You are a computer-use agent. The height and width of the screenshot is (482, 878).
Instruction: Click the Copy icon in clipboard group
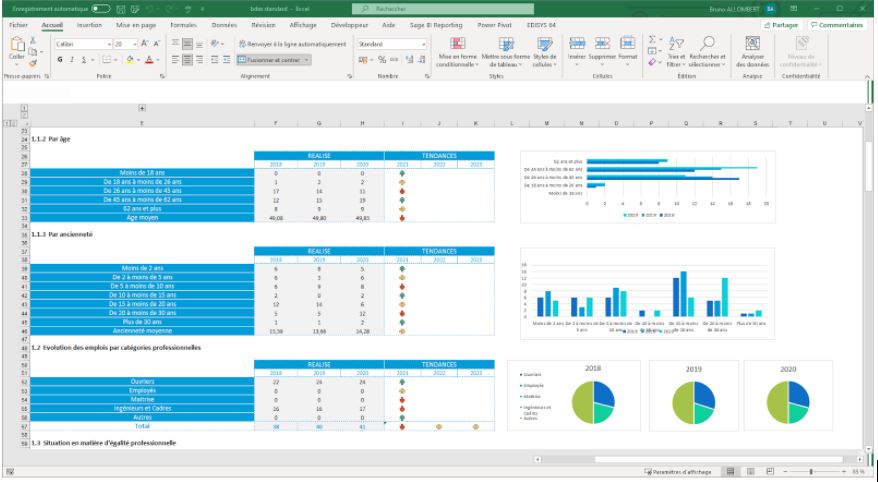pyautogui.click(x=33, y=52)
